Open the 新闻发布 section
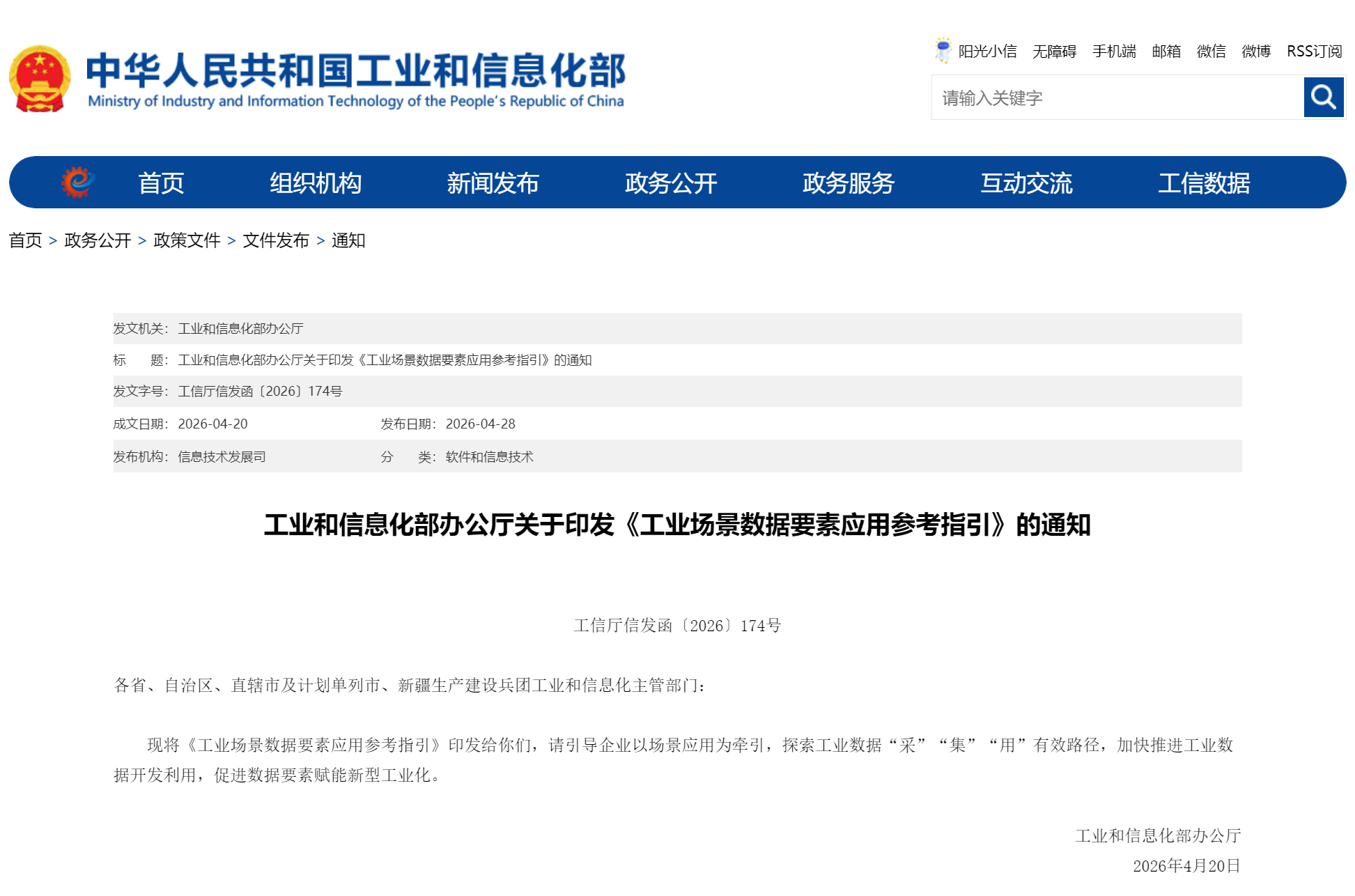This screenshot has width=1355, height=896. (493, 183)
